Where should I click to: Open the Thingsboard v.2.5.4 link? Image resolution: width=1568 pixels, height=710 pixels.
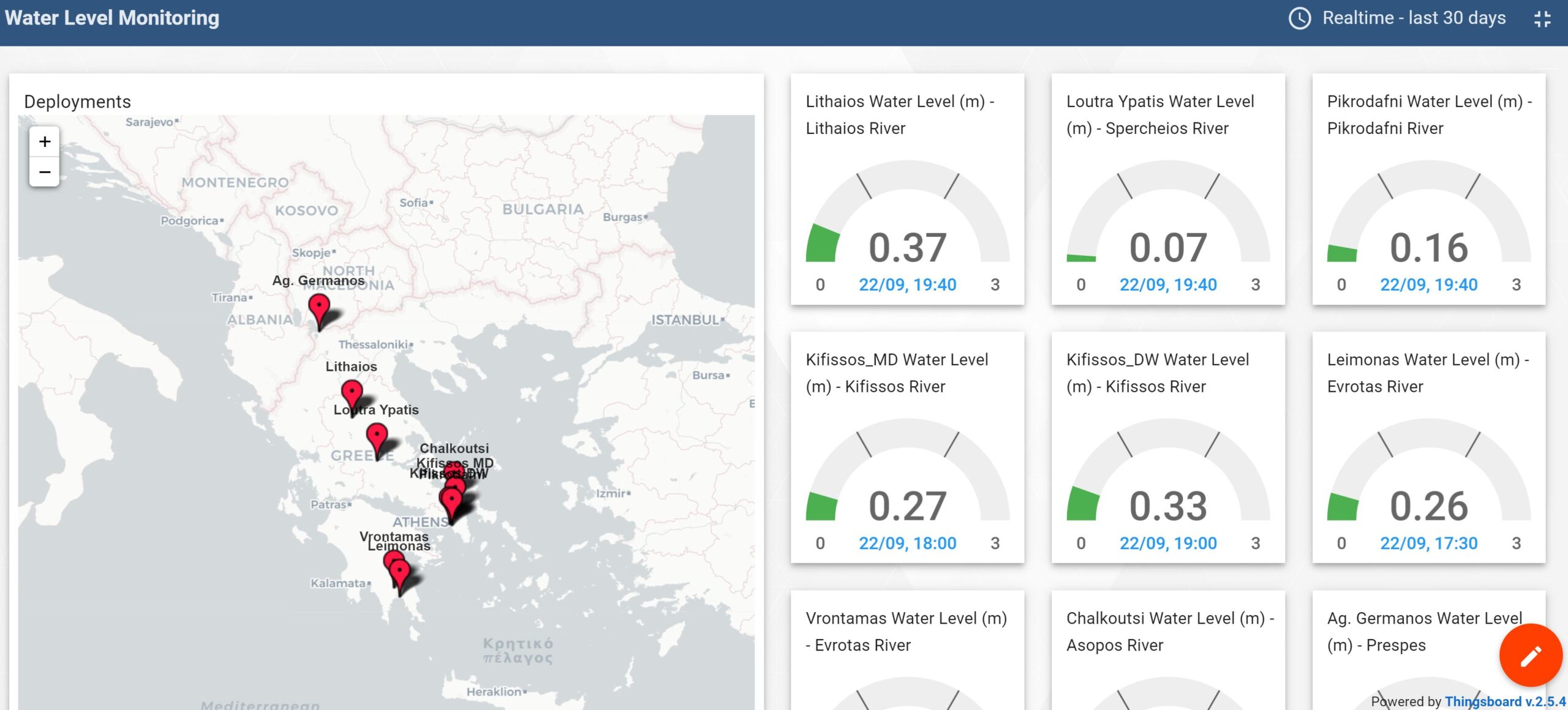pyautogui.click(x=1505, y=701)
